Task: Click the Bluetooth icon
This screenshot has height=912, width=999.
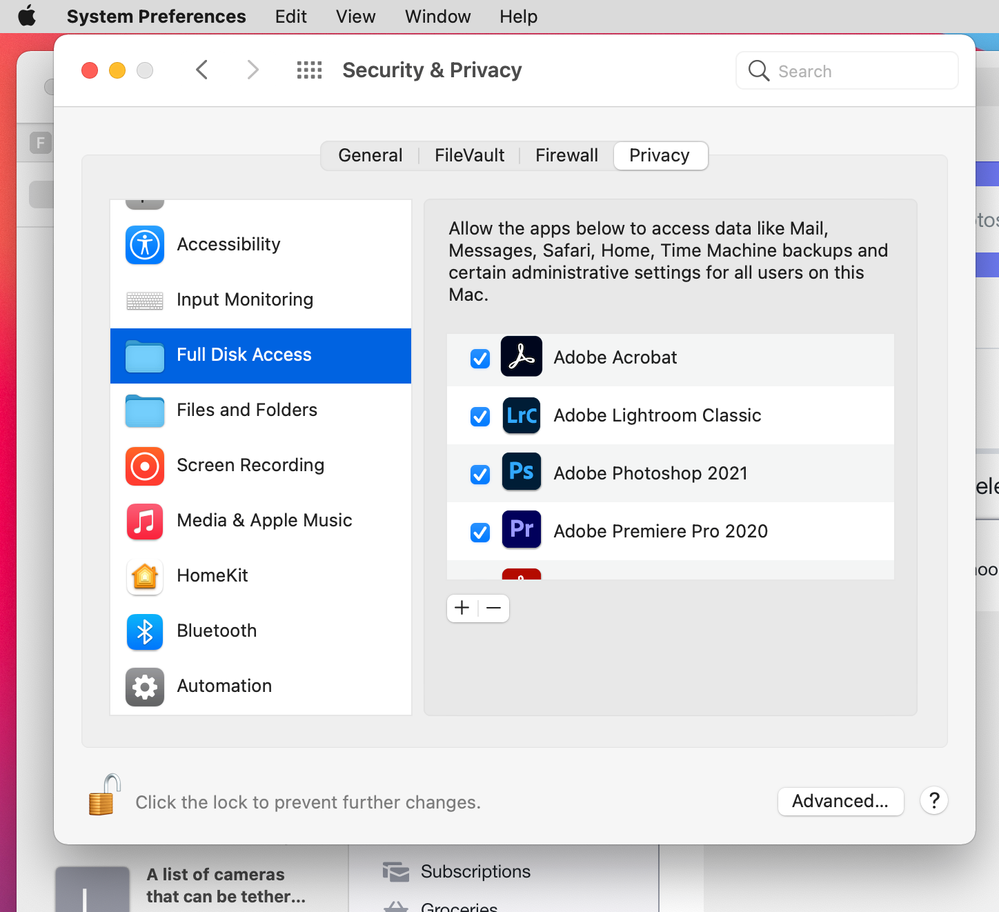Action: pyautogui.click(x=145, y=632)
